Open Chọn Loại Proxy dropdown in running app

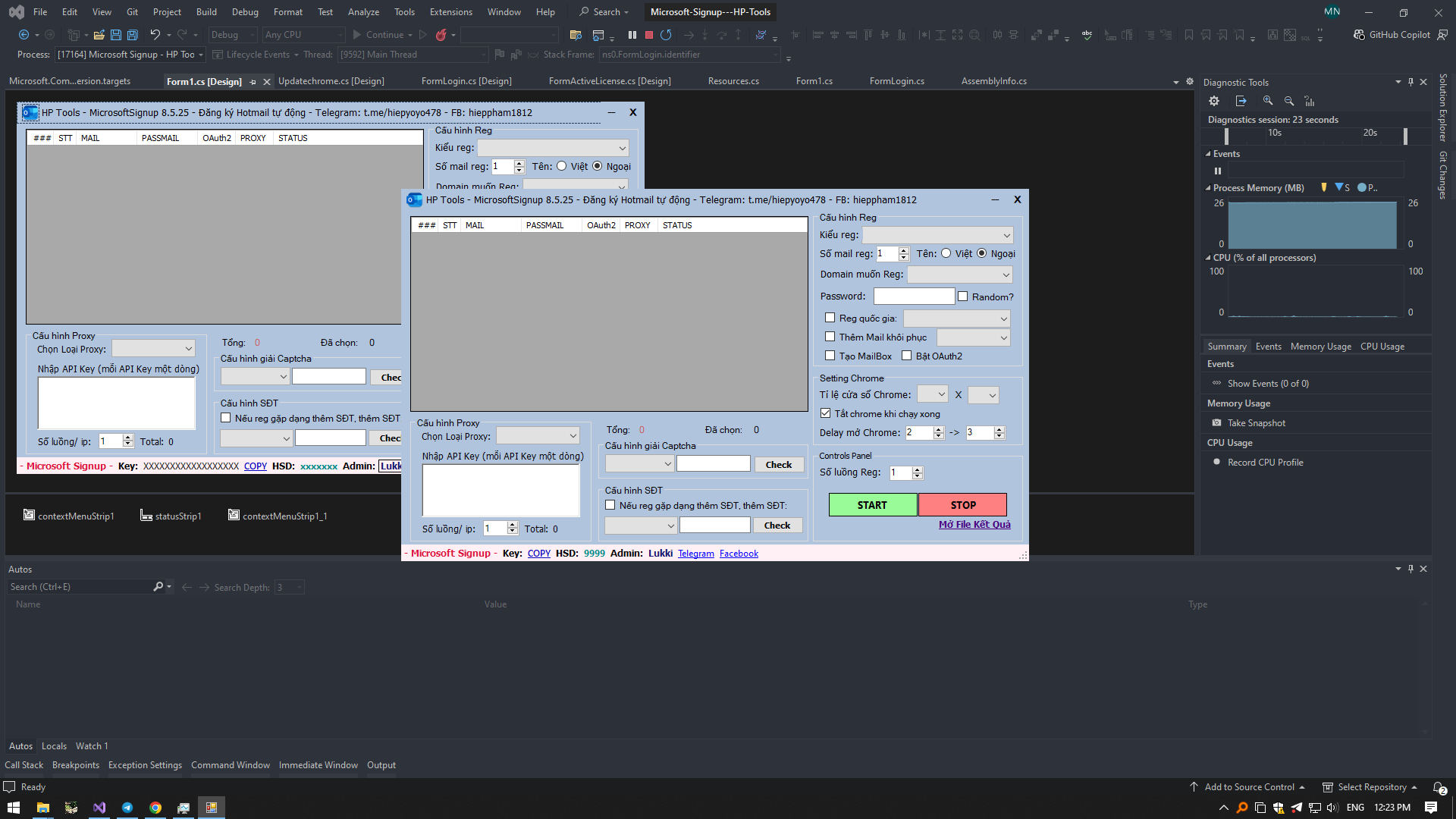click(538, 435)
